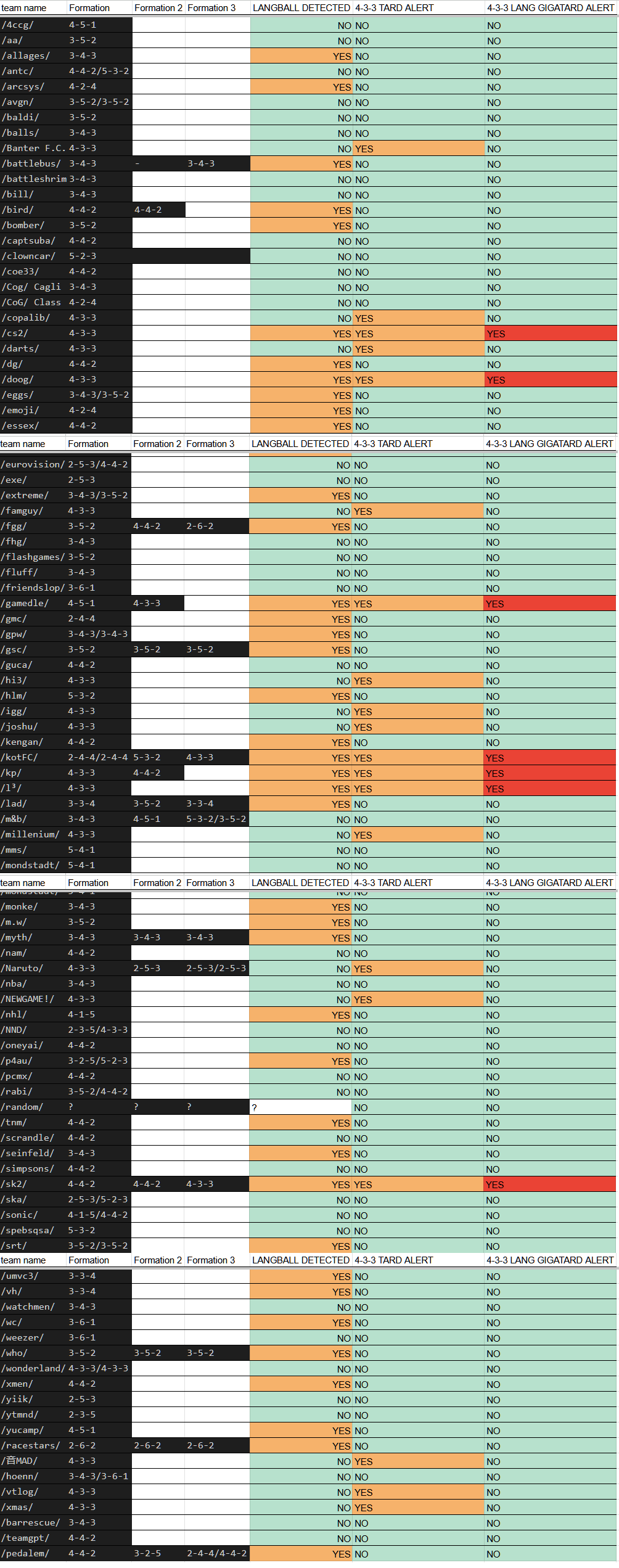Select Formation 2 value 4-3-3 in /gamedle/ row
This screenshot has height=1568, width=619.
point(158,604)
